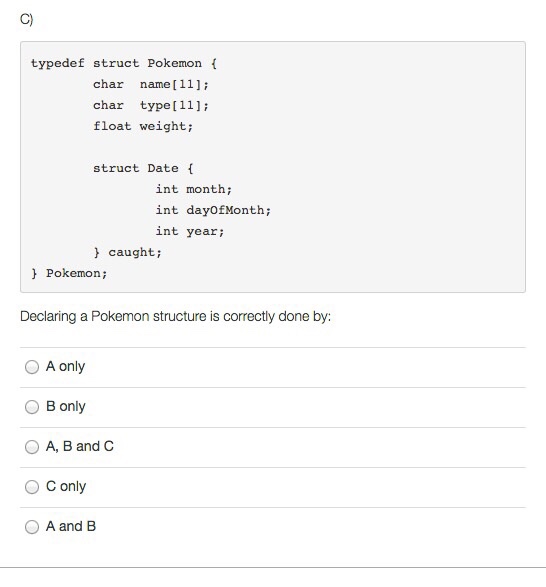
Task: Select the 'A only' radio button
Action: (32, 367)
